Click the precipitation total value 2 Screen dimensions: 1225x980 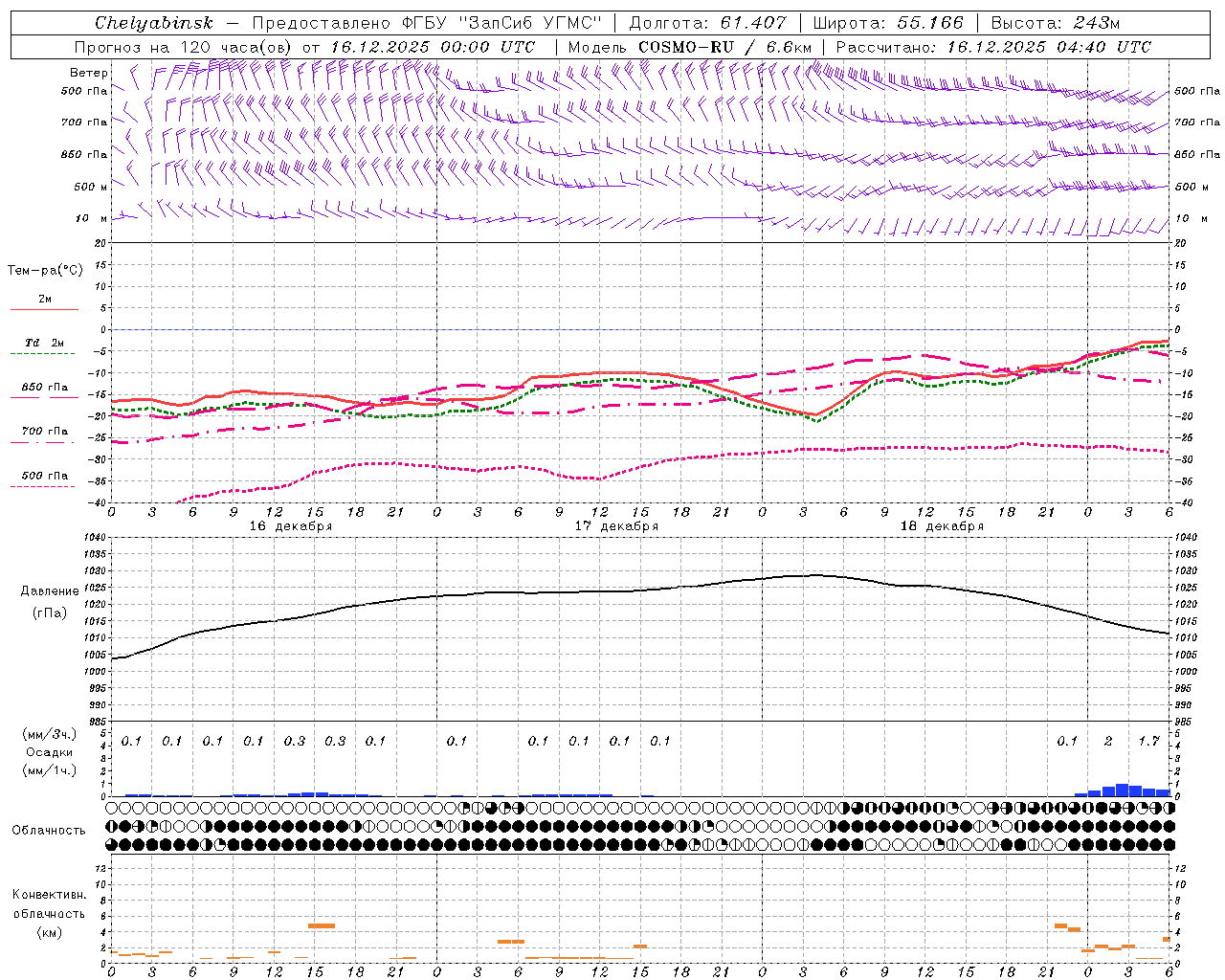[1108, 741]
